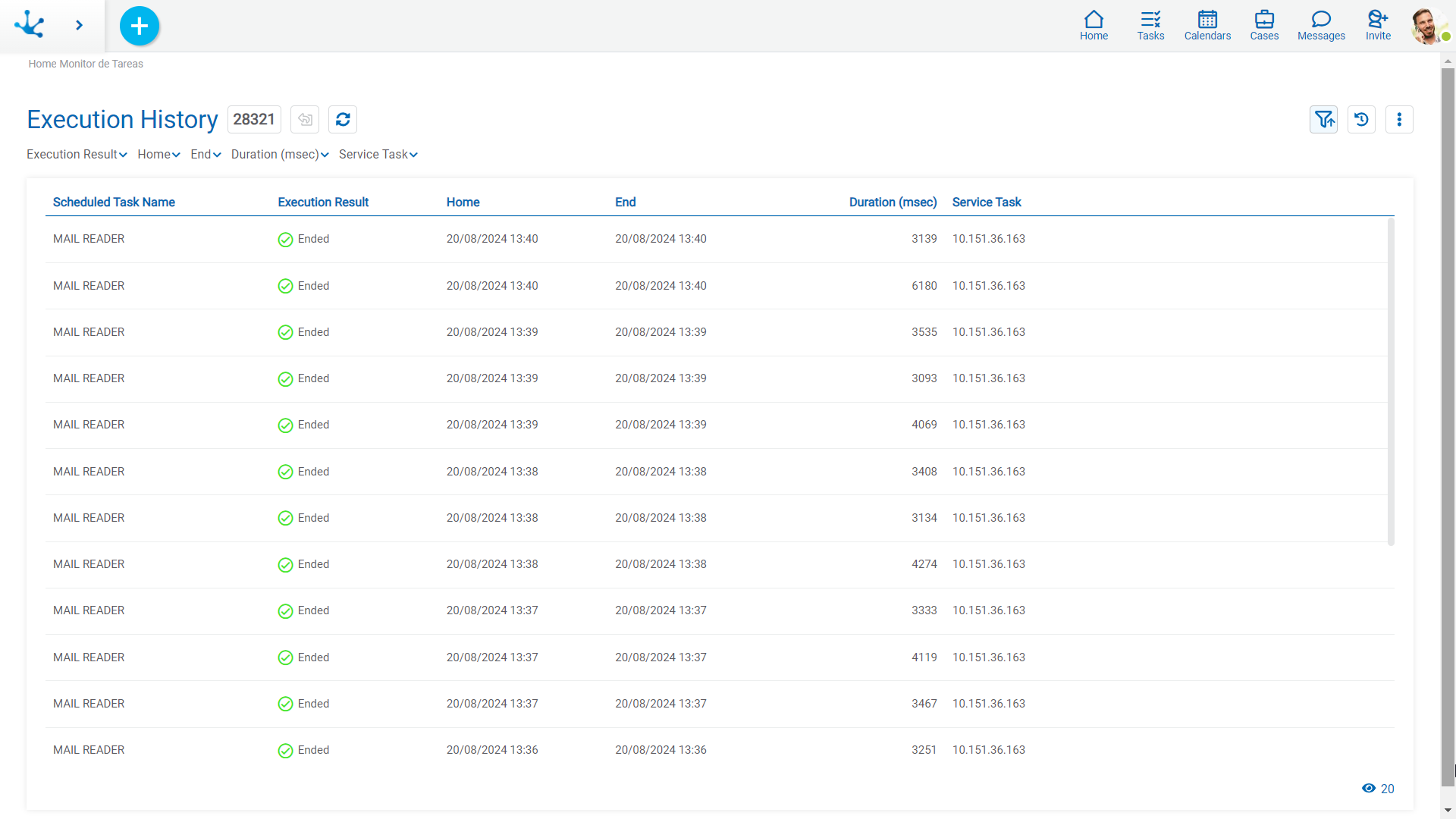Expand the Service Task filter dropdown
This screenshot has width=1456, height=819.
coord(378,154)
